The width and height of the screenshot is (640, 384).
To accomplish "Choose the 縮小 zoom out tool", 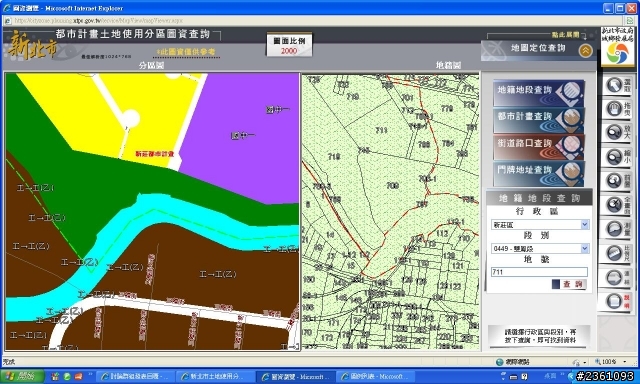I will (x=618, y=157).
